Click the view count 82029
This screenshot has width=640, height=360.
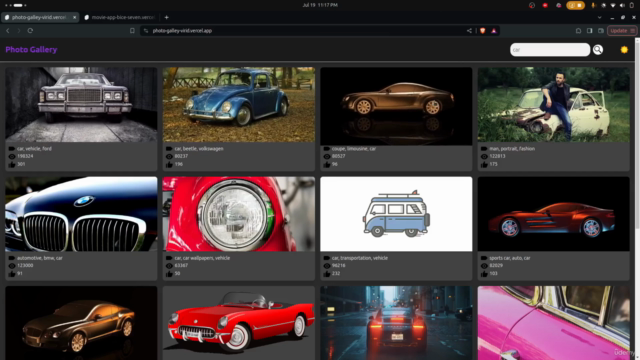(496, 265)
